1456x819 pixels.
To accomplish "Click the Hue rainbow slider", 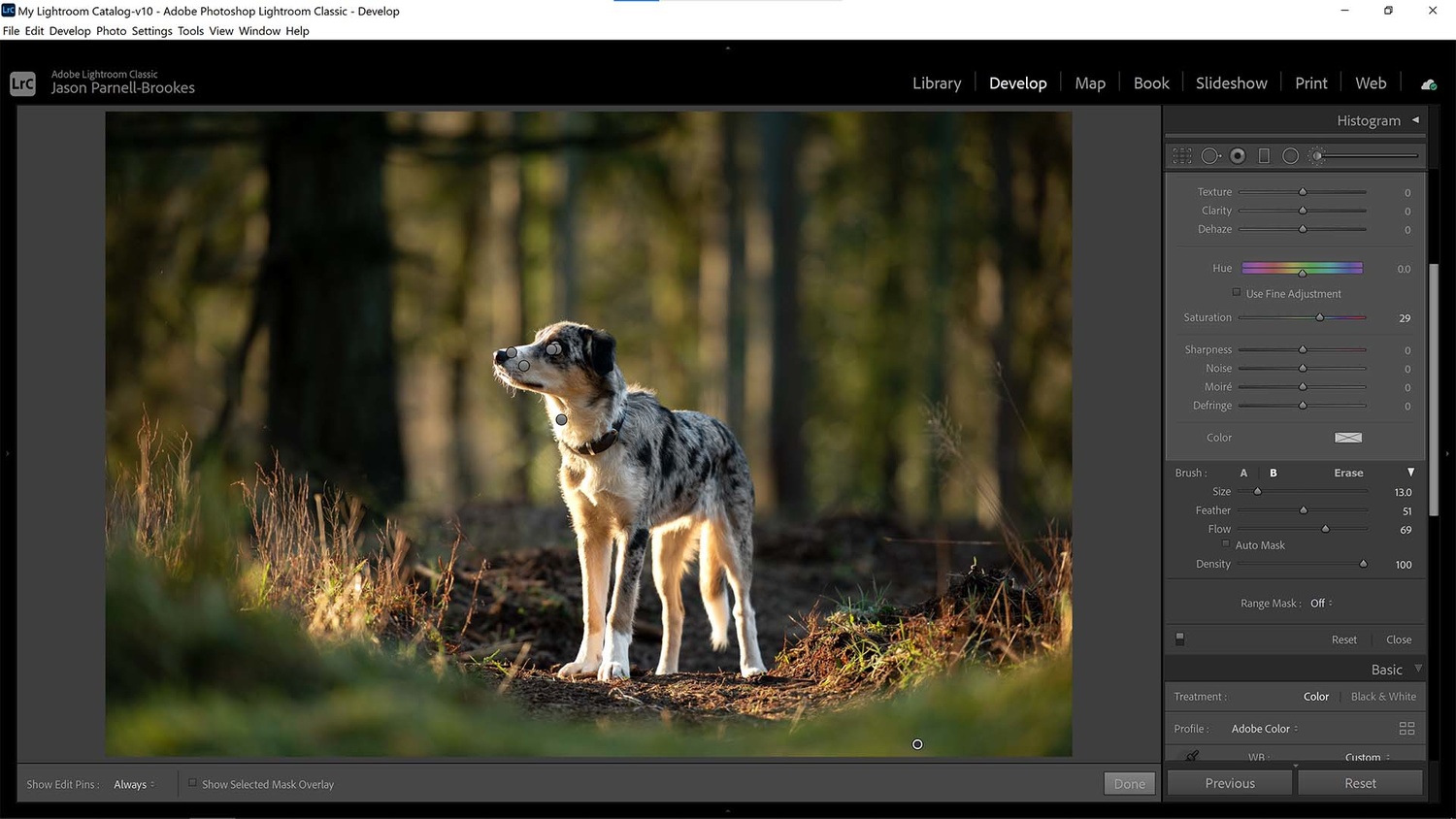I will pyautogui.click(x=1302, y=268).
